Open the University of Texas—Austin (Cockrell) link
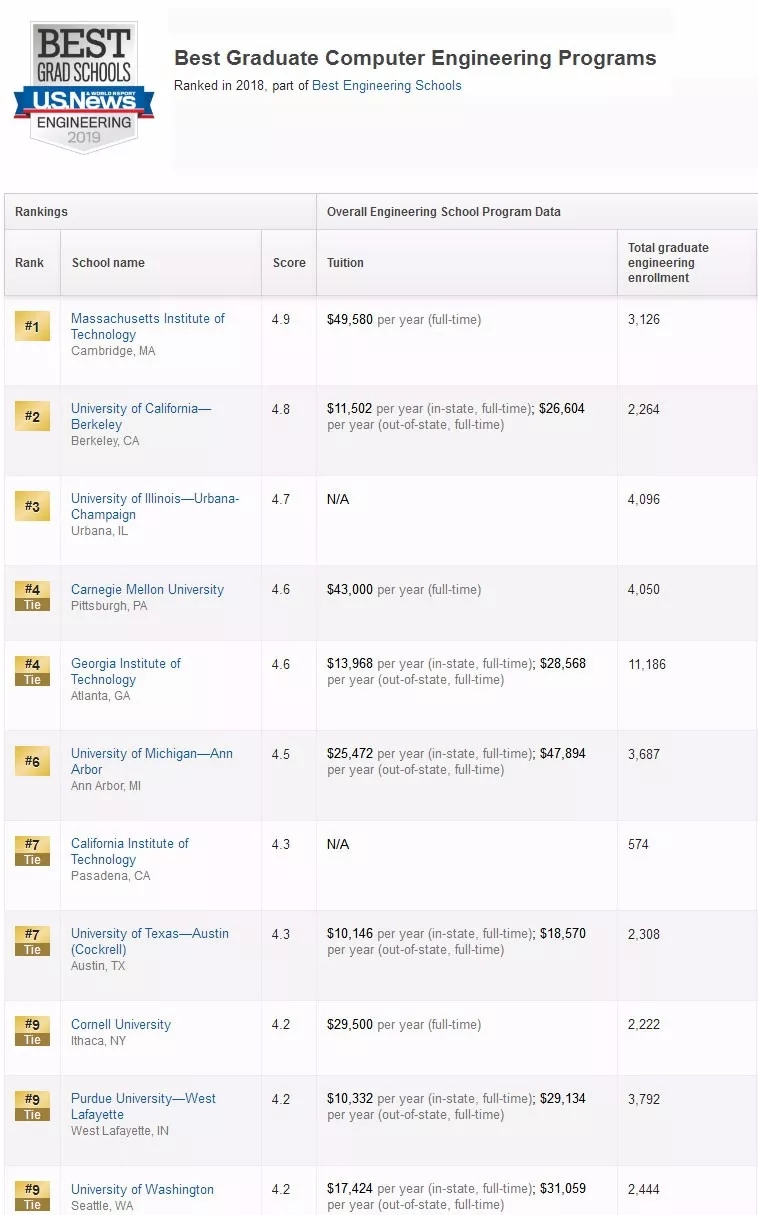Image resolution: width=758 pixels, height=1215 pixels. [x=149, y=941]
